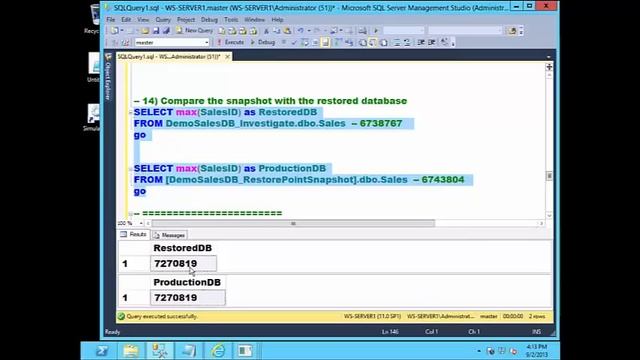Click the scroll down arrow of editor
Image resolution: width=640 pixels, height=360 pixels.
[x=549, y=216]
